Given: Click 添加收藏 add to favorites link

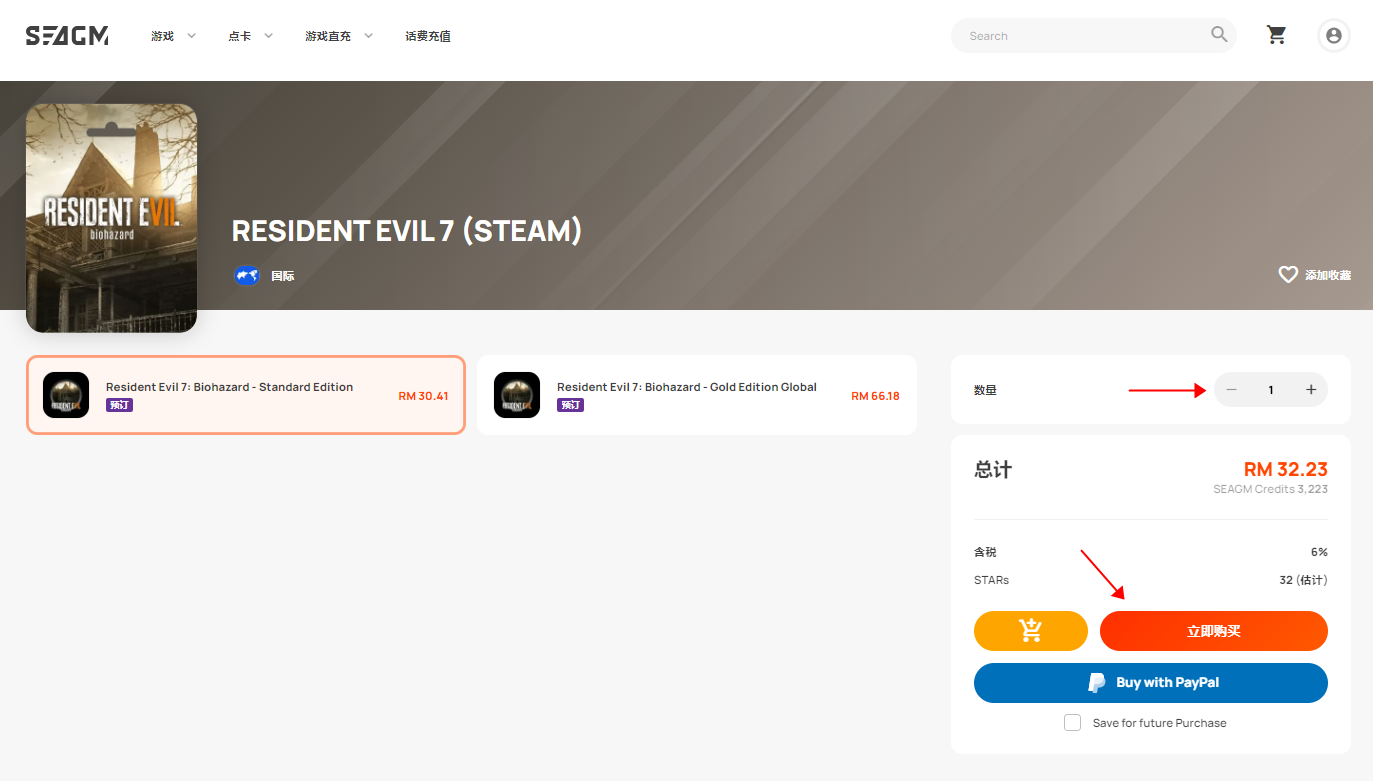Looking at the screenshot, I should [1327, 275].
